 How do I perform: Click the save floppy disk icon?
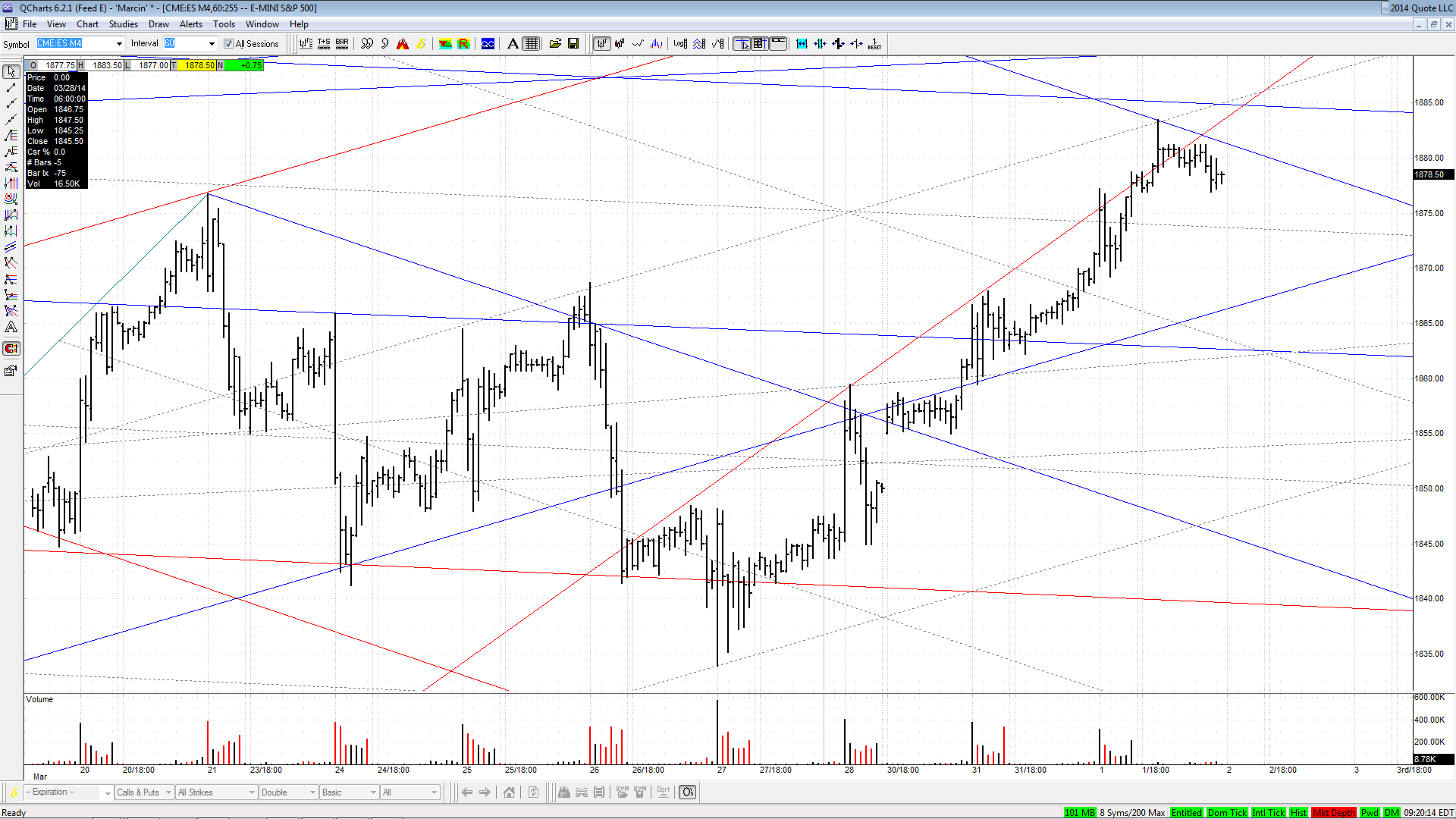573,44
